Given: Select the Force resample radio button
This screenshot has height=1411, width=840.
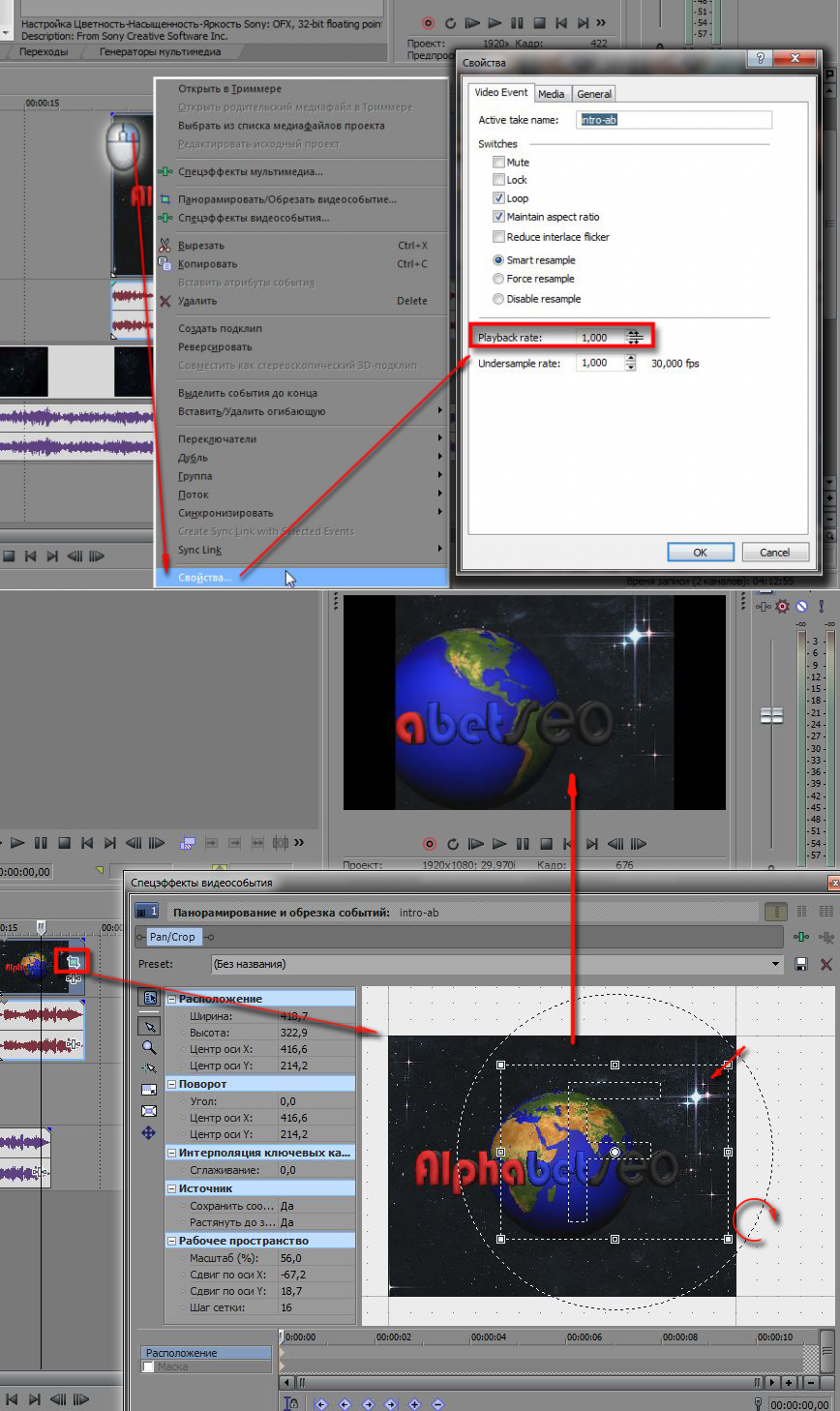Looking at the screenshot, I should [x=498, y=279].
